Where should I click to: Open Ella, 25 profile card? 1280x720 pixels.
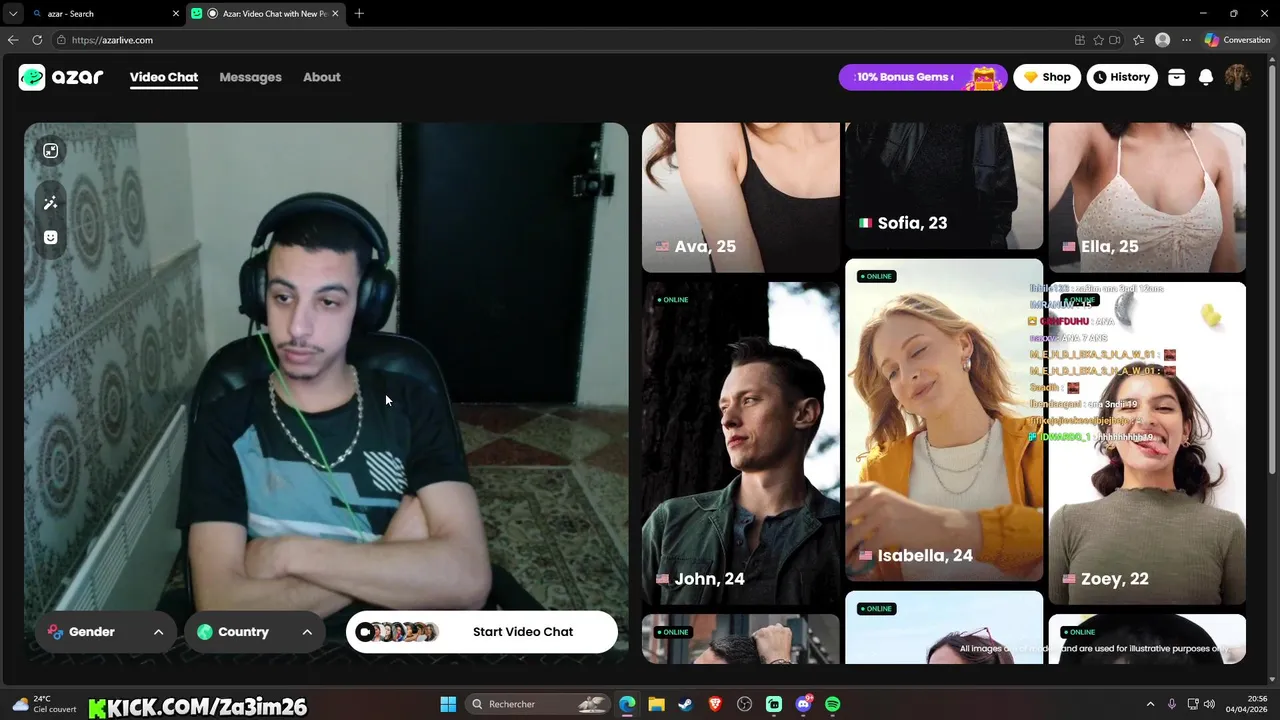[x=1147, y=197]
